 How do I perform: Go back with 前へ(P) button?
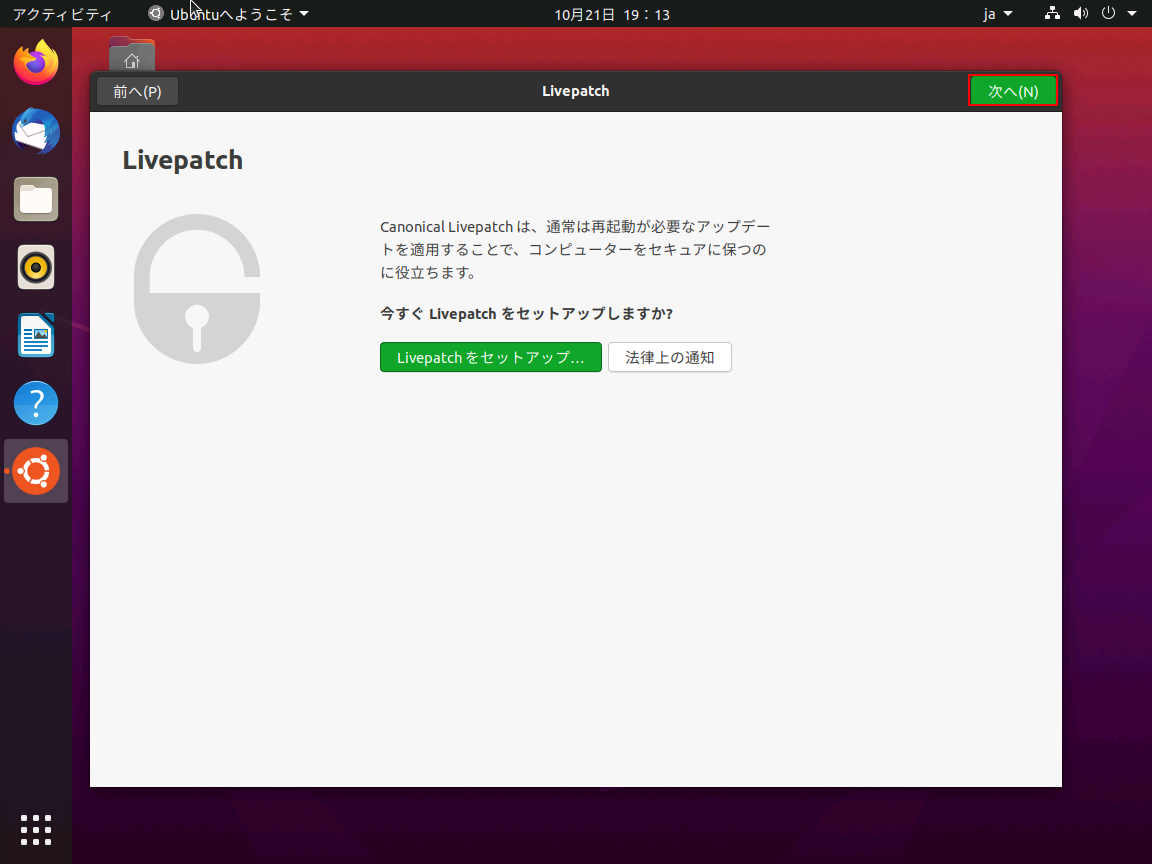(137, 91)
